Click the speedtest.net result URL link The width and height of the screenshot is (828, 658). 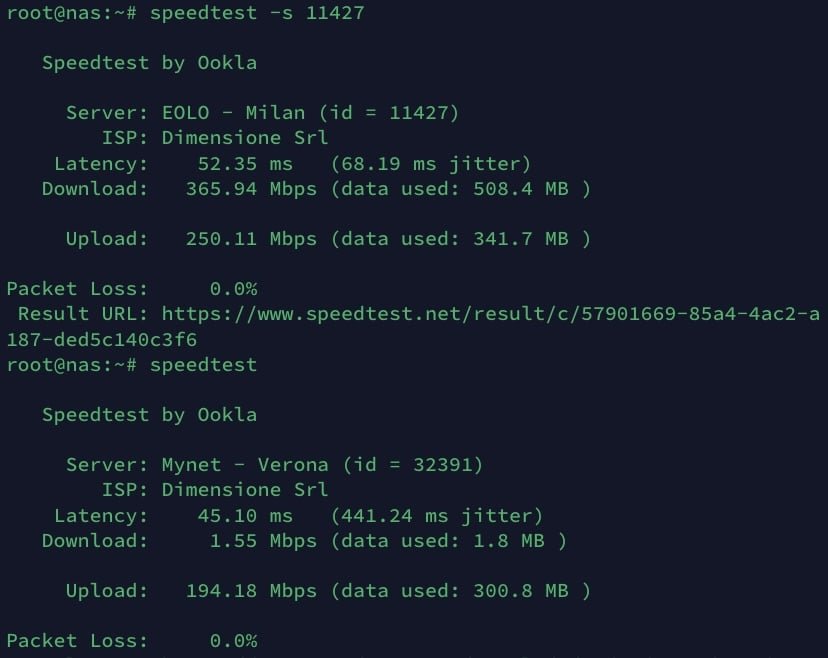[x=490, y=314]
